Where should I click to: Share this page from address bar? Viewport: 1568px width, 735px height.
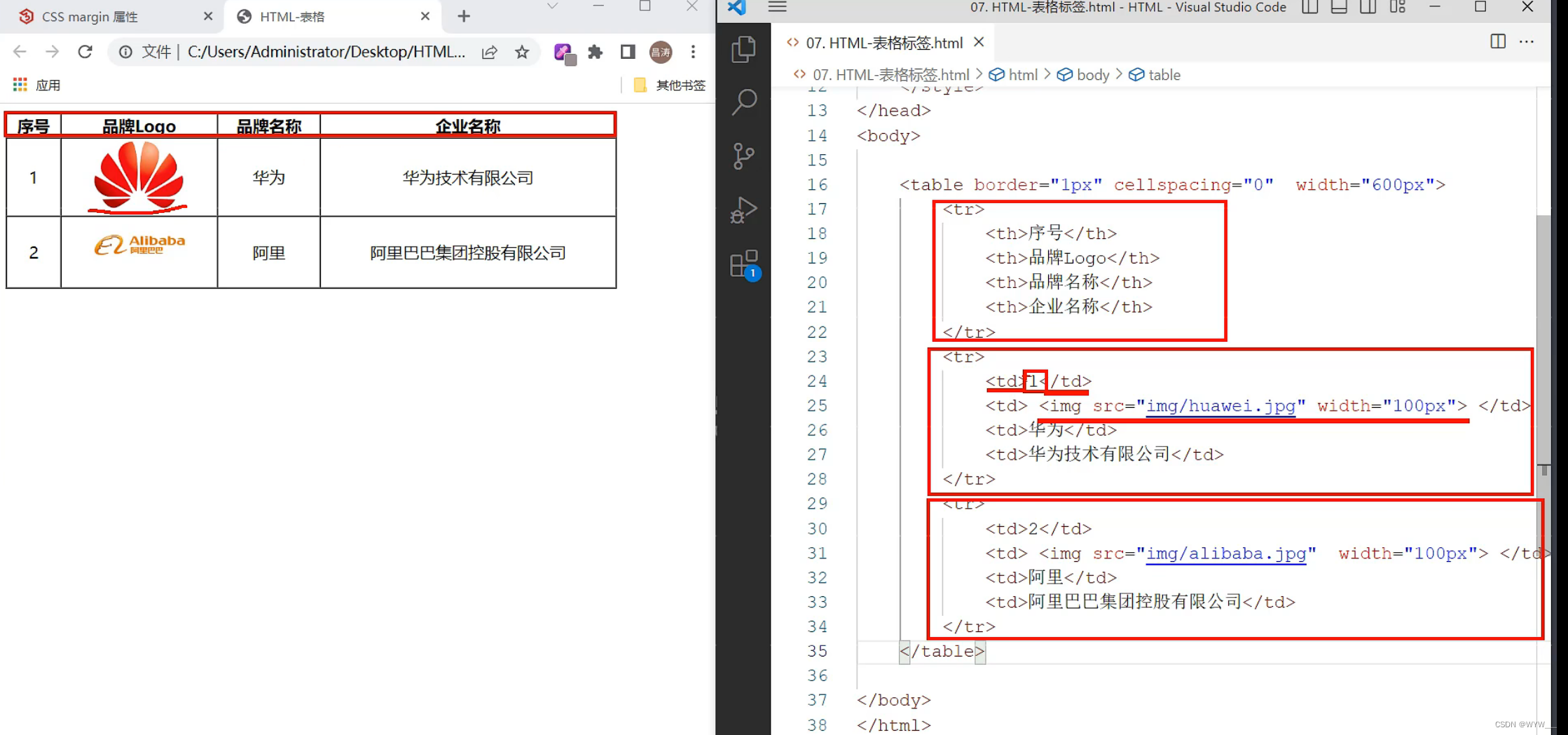click(x=490, y=52)
